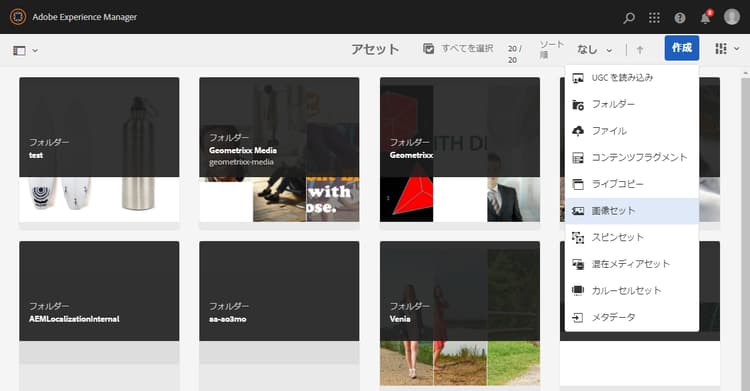Expand the view switcher chevron
750x391 pixels.
click(737, 49)
